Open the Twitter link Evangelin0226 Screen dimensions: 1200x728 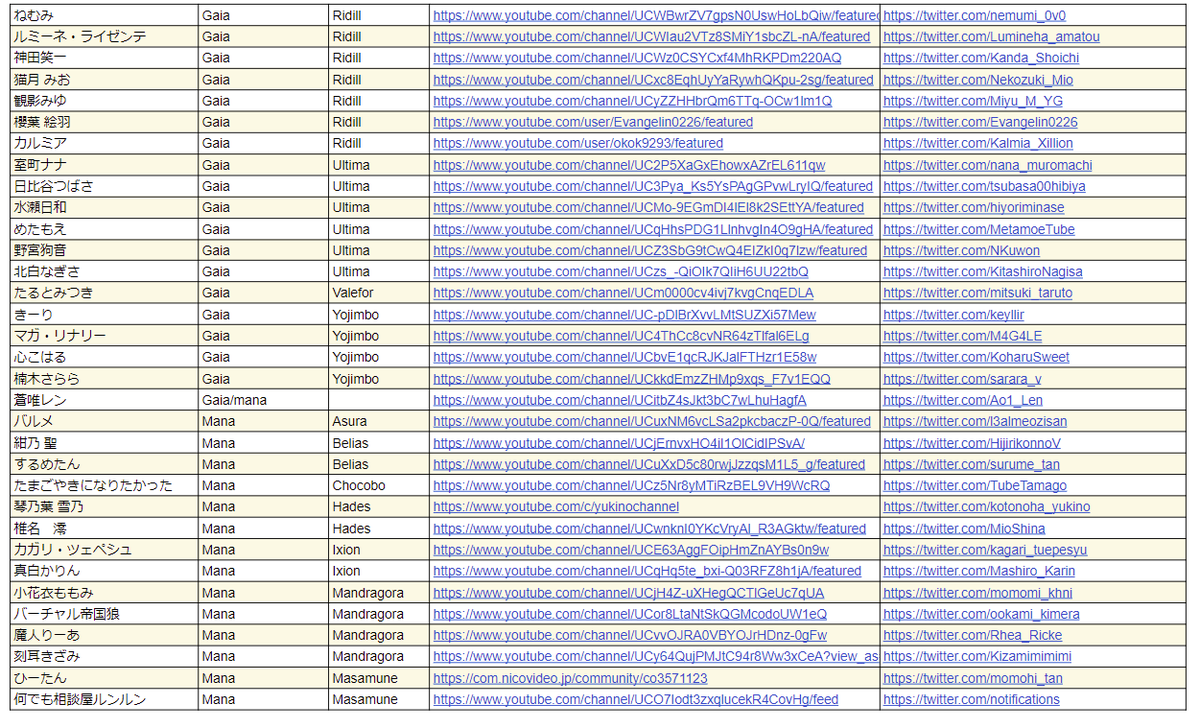pos(981,122)
